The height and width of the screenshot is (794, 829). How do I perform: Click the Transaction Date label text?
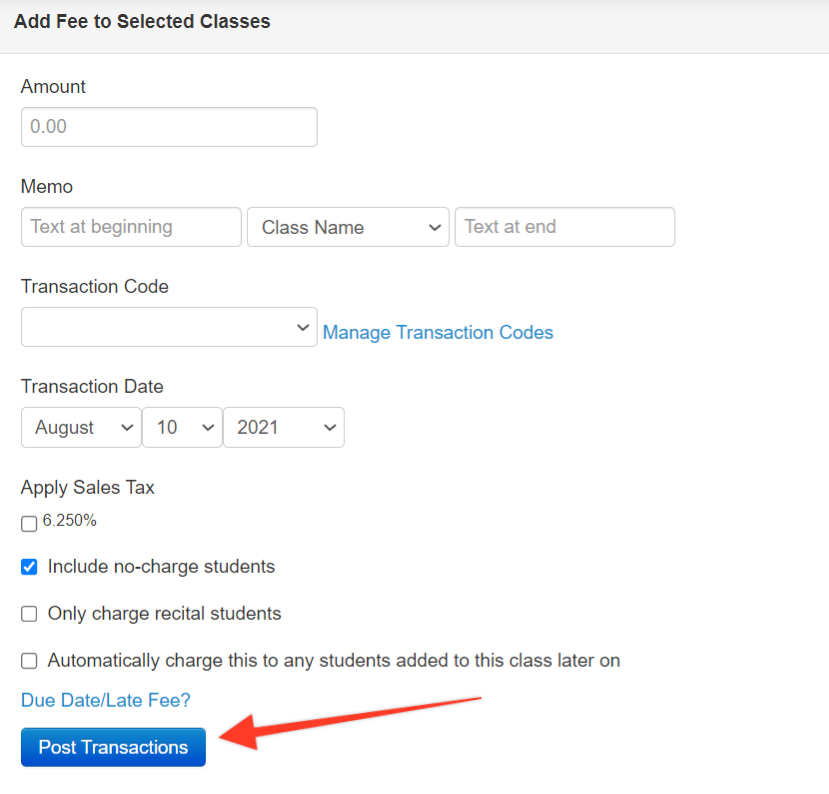[x=92, y=386]
